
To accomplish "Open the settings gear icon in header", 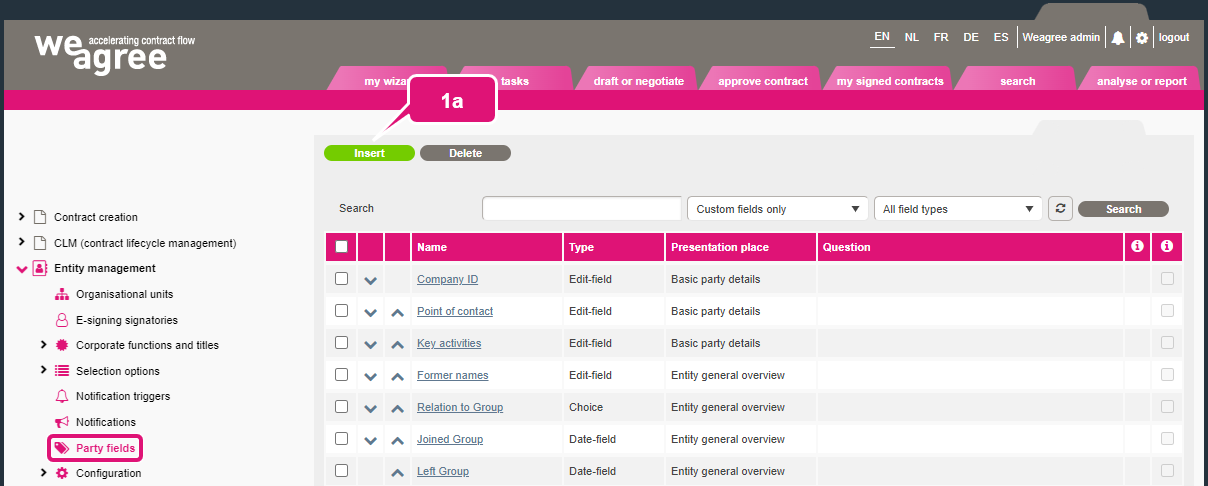I will (x=1142, y=38).
